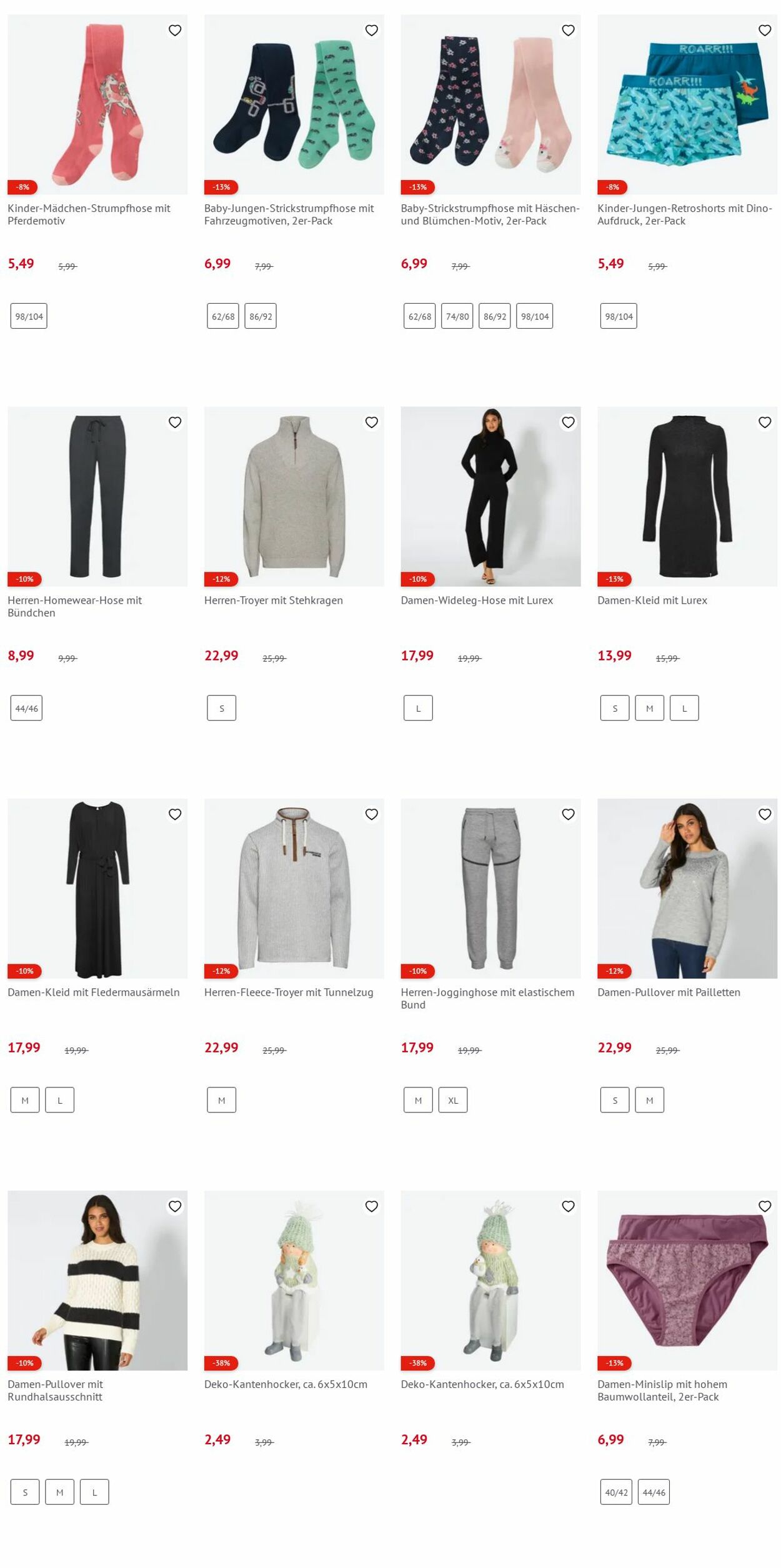Heart the Damen-Pullover mit Pailletten
Screen dimensions: 781x1568
tap(765, 814)
